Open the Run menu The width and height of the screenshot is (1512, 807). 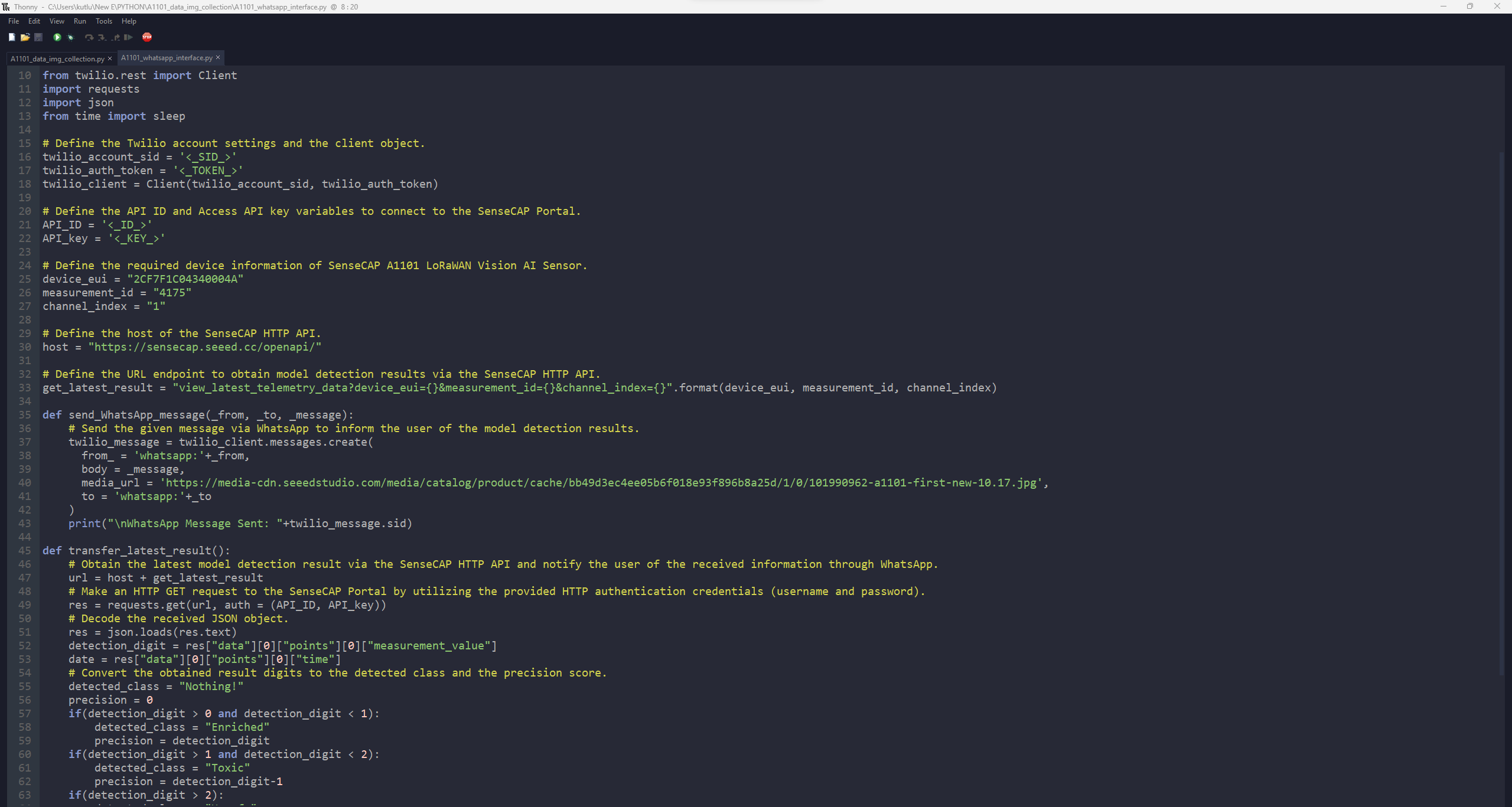[x=80, y=21]
